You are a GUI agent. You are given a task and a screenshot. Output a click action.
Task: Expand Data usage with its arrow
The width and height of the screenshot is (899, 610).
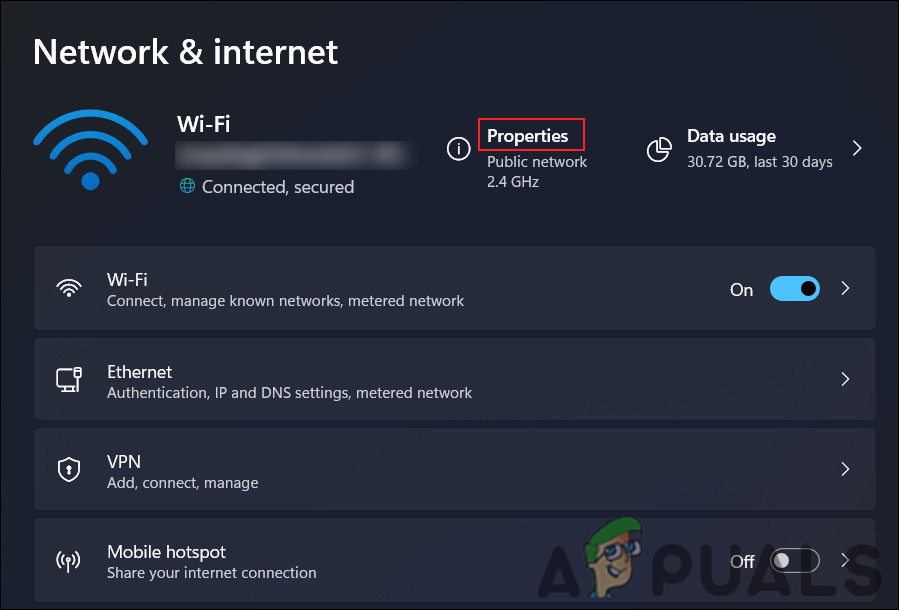pos(857,147)
